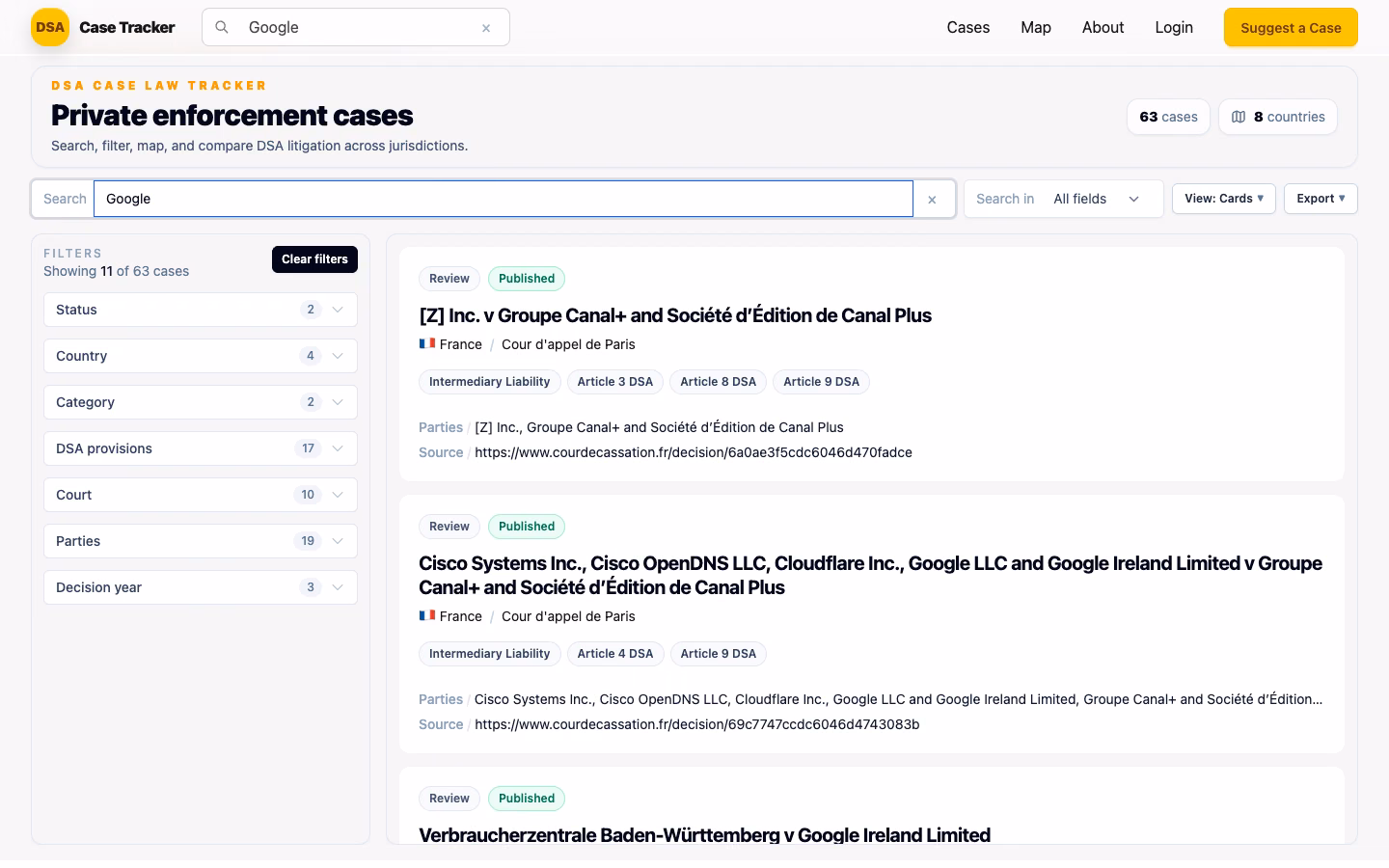Open the Login page
Screen dimensions: 1389x868
click(1174, 27)
